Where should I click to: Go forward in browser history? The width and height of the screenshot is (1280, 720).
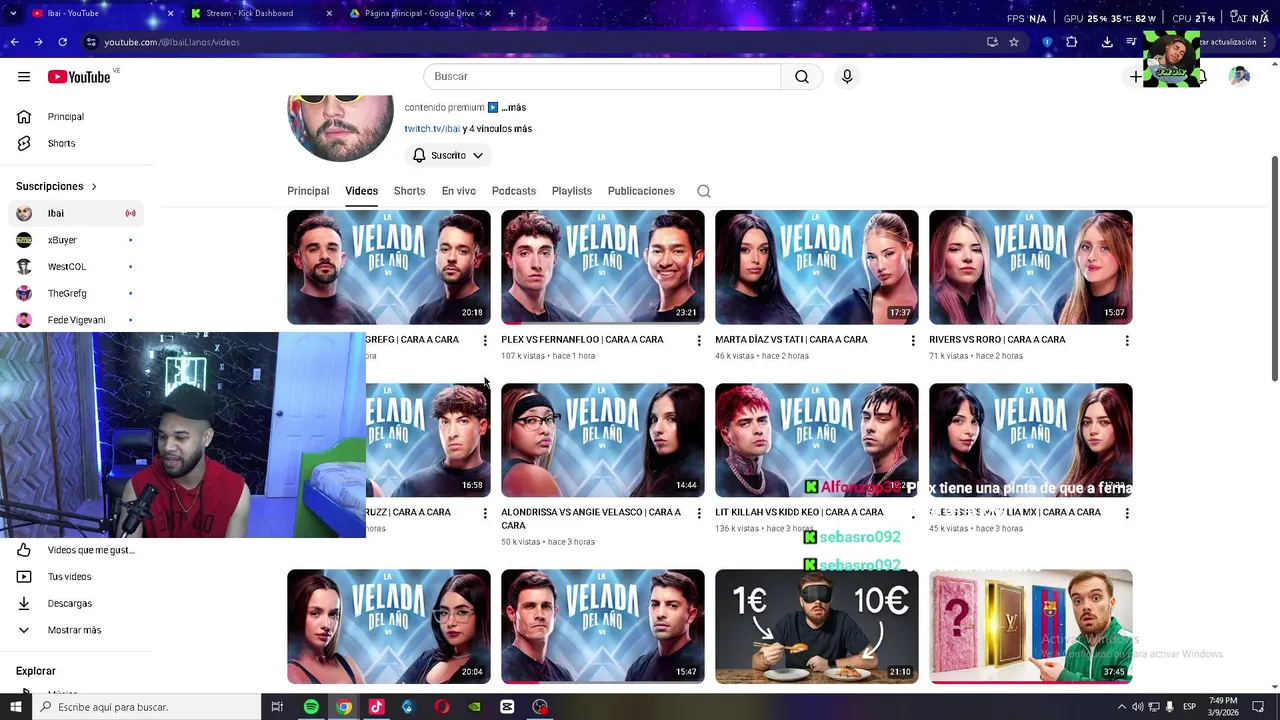click(x=38, y=42)
